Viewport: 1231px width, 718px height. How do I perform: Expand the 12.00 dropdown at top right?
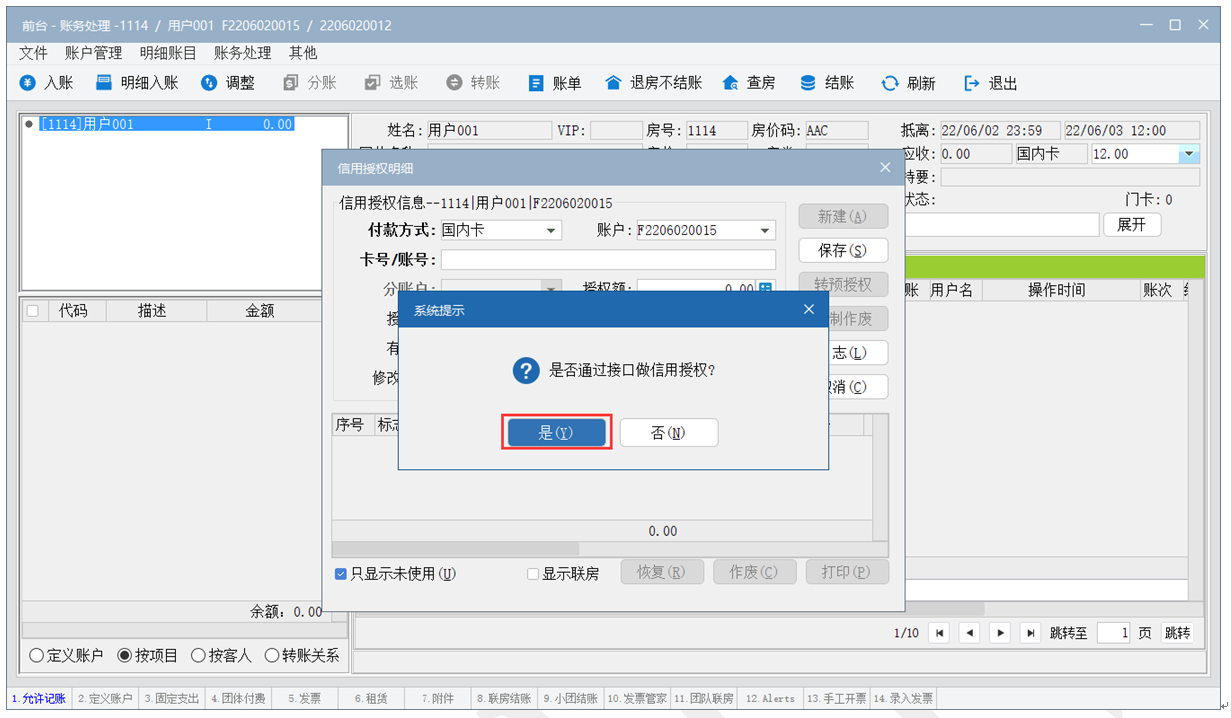[x=1189, y=155]
